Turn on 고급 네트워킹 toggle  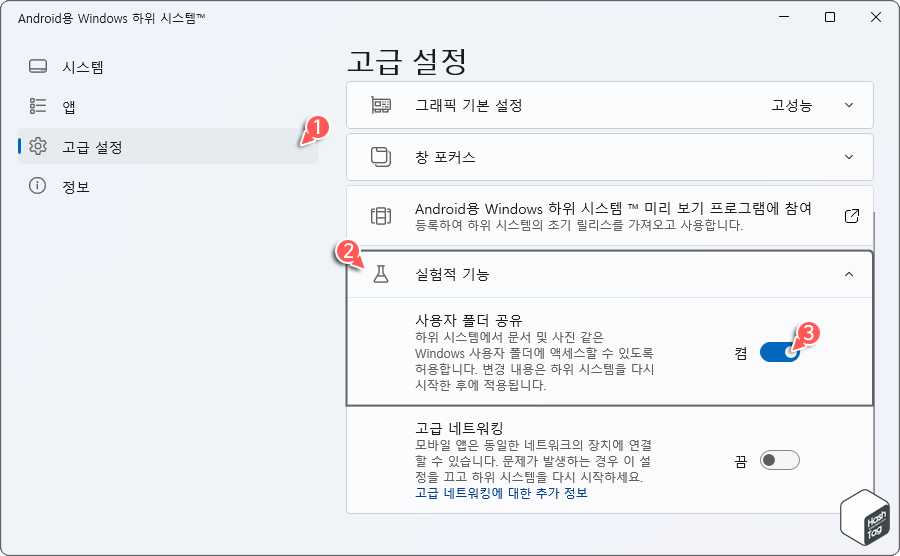pyautogui.click(x=779, y=460)
